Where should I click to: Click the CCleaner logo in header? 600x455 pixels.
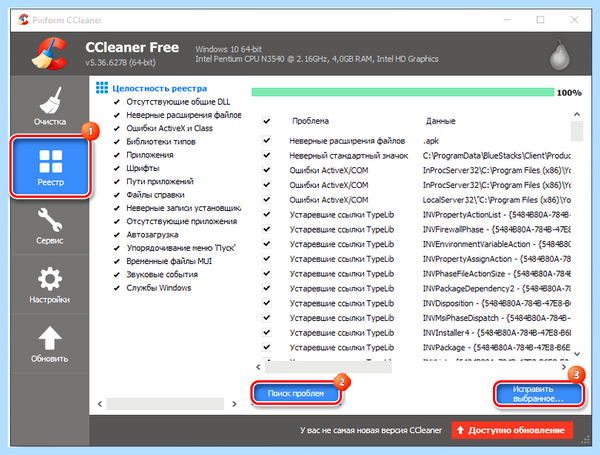49,54
